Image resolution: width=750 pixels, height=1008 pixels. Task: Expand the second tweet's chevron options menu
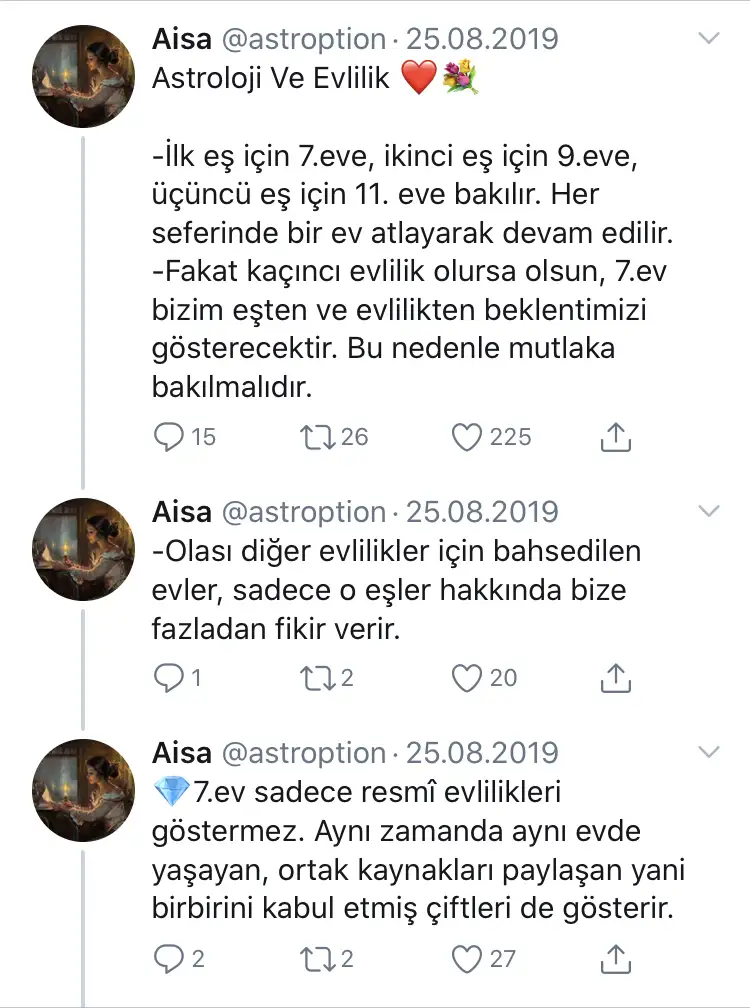tap(708, 512)
